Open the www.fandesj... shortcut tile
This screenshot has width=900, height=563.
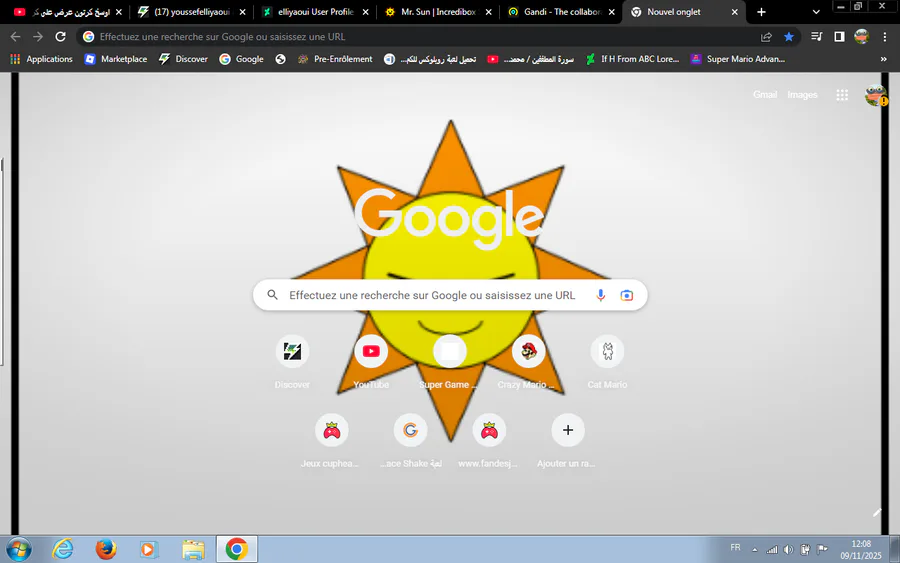click(489, 441)
